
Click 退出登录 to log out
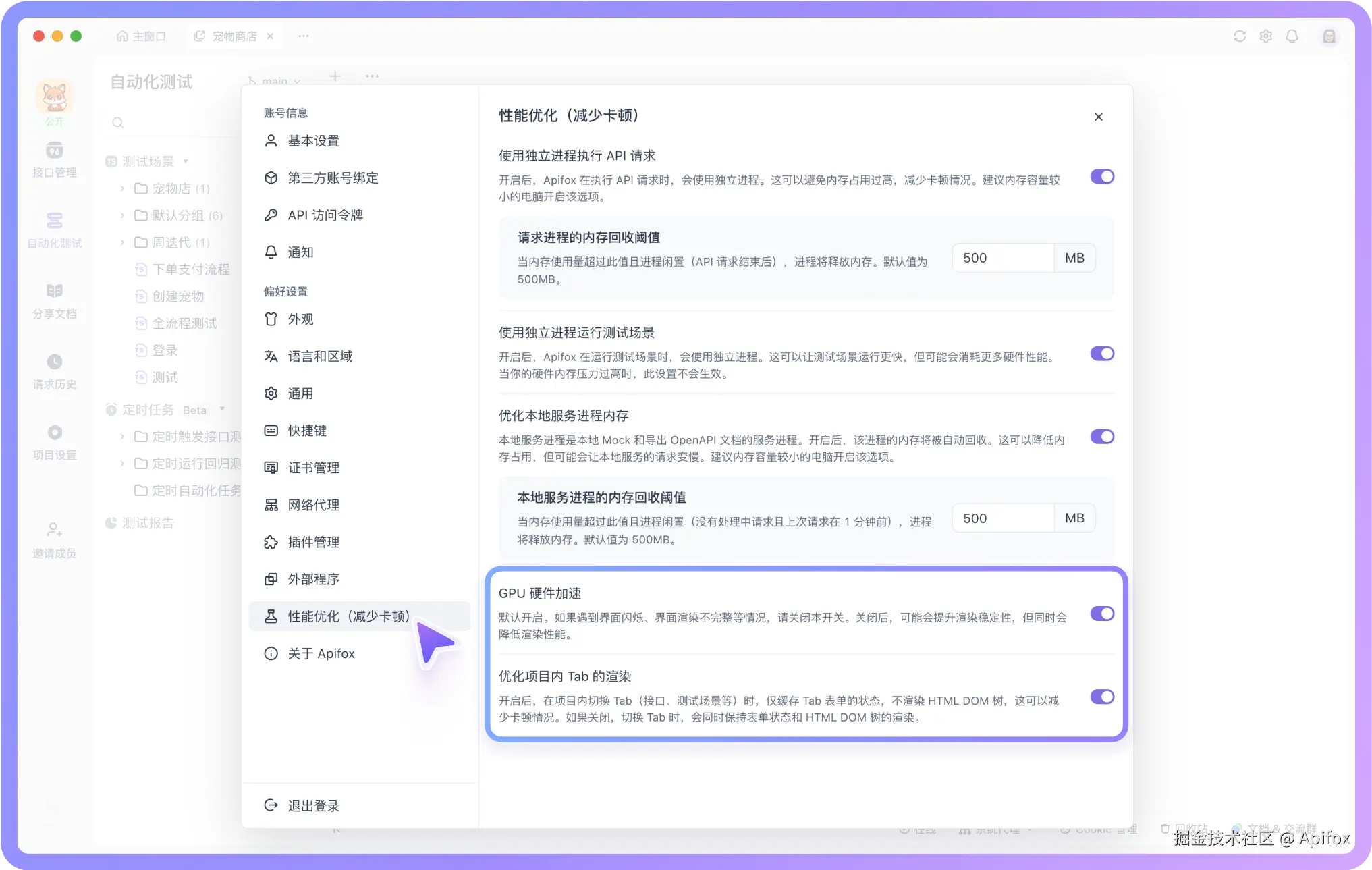click(x=313, y=806)
